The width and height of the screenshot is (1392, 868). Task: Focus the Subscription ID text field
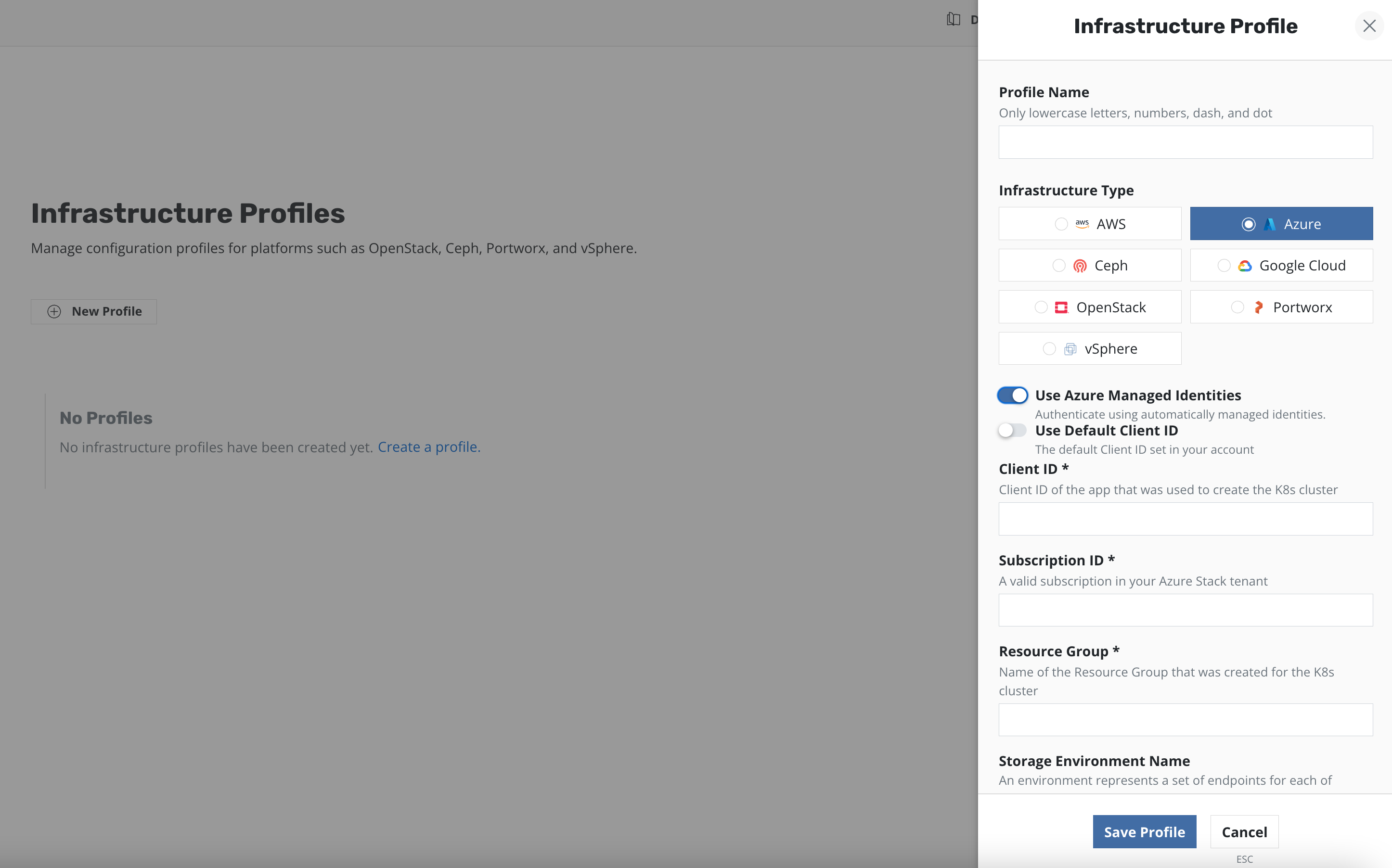pos(1185,610)
